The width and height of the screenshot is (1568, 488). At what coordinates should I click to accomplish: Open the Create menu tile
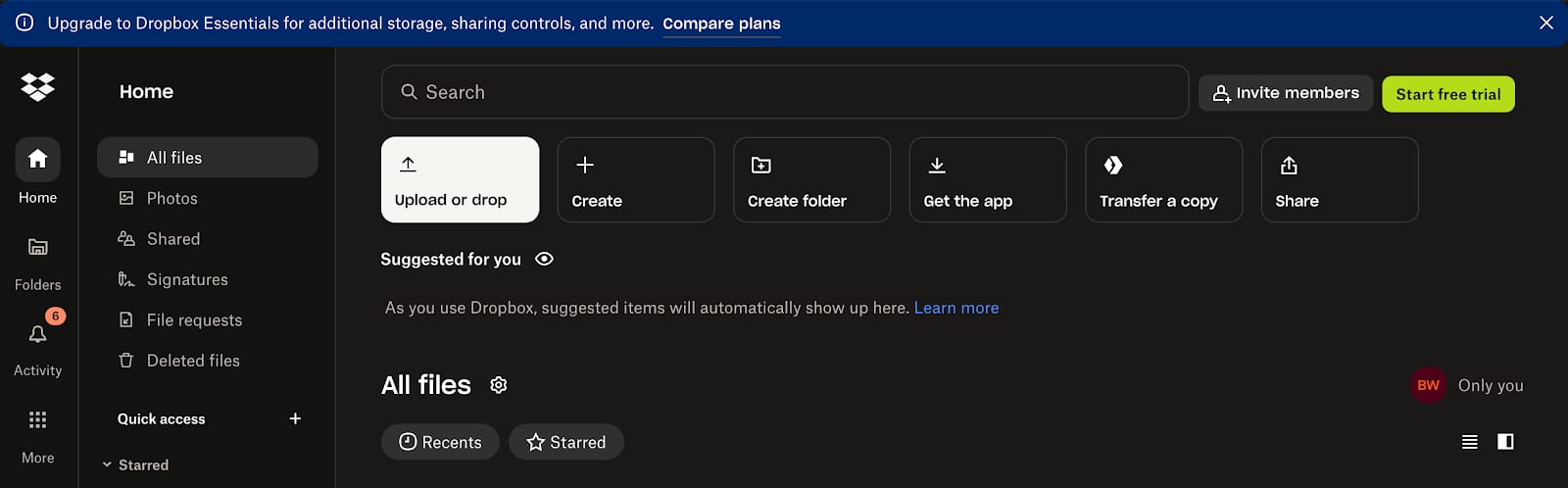coord(635,179)
